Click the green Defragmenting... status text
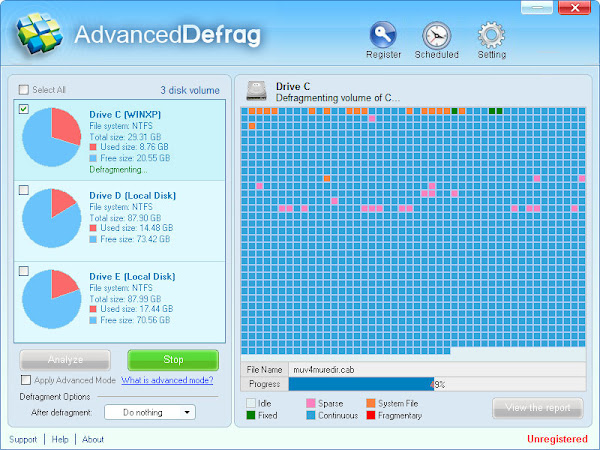This screenshot has height=450, width=600. (118, 170)
